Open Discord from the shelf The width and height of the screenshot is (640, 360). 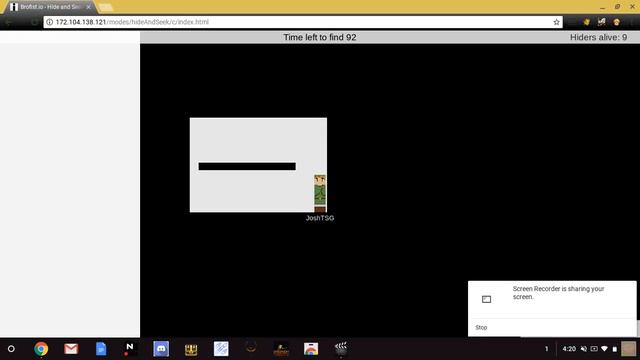tap(161, 349)
